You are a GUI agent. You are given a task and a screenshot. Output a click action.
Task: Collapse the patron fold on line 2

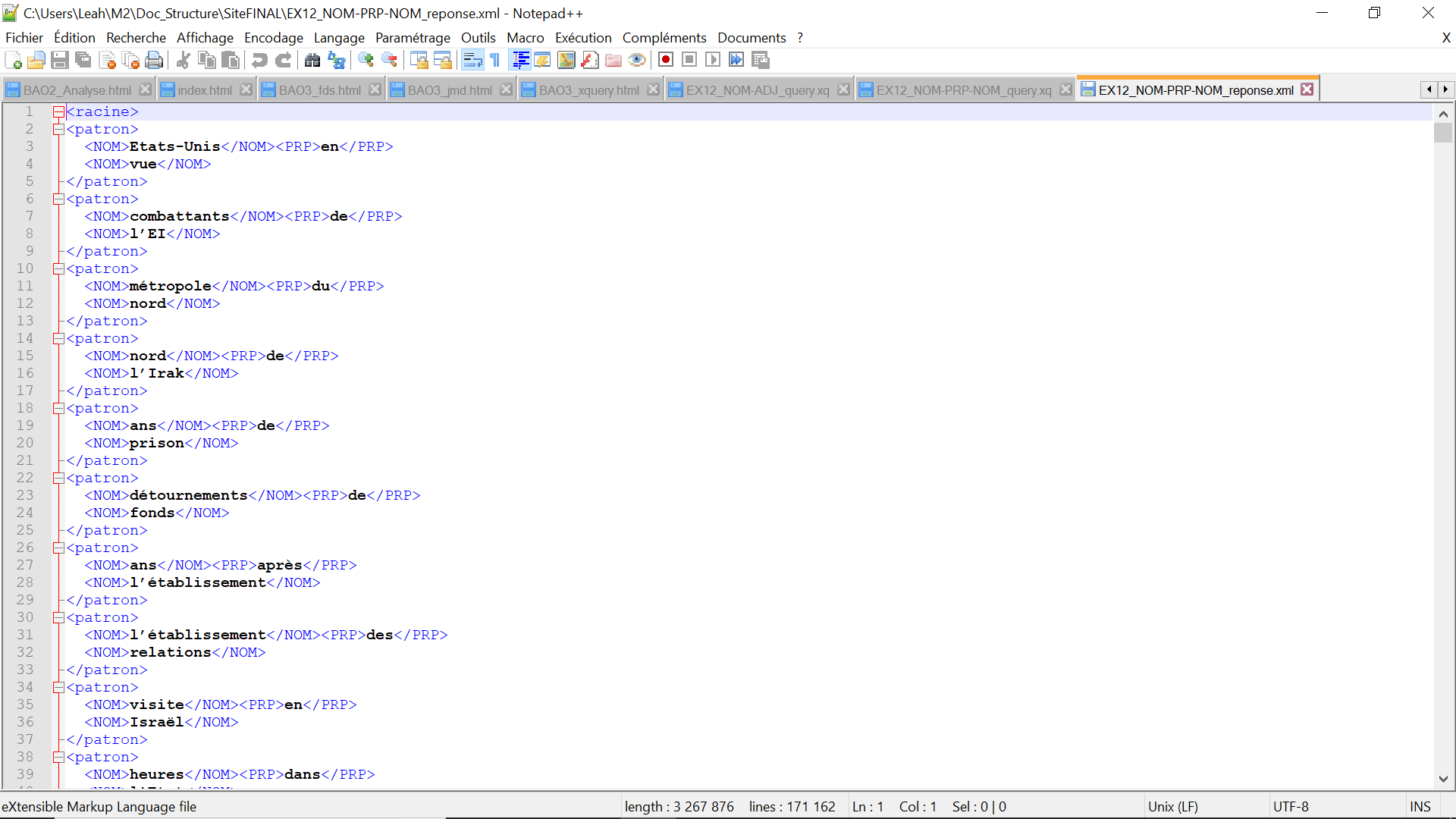click(58, 130)
